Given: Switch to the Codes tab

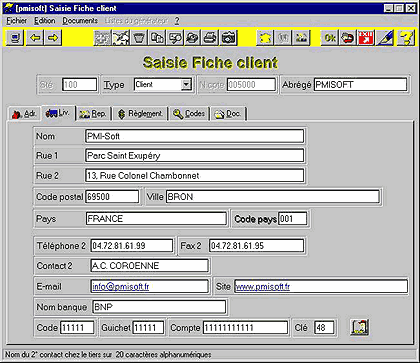Looking at the screenshot, I should point(189,114).
